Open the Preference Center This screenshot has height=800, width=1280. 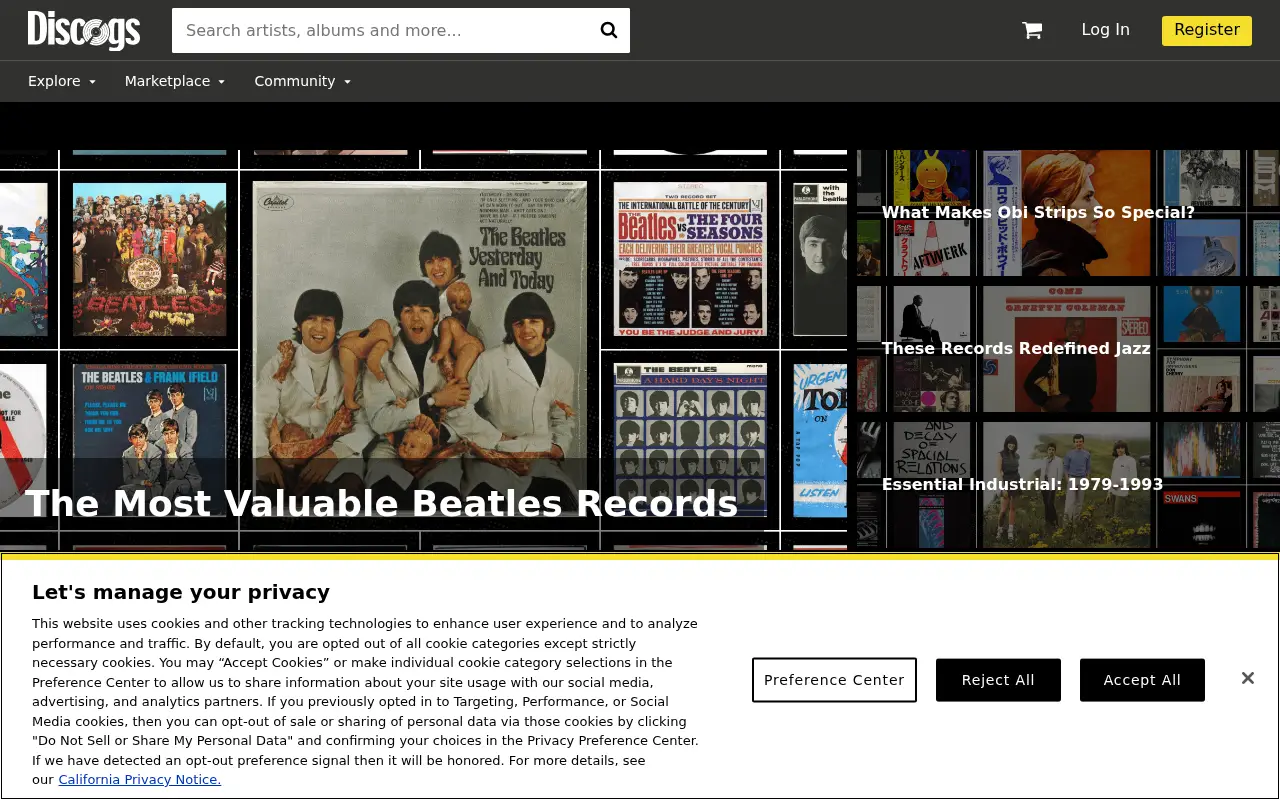[834, 680]
